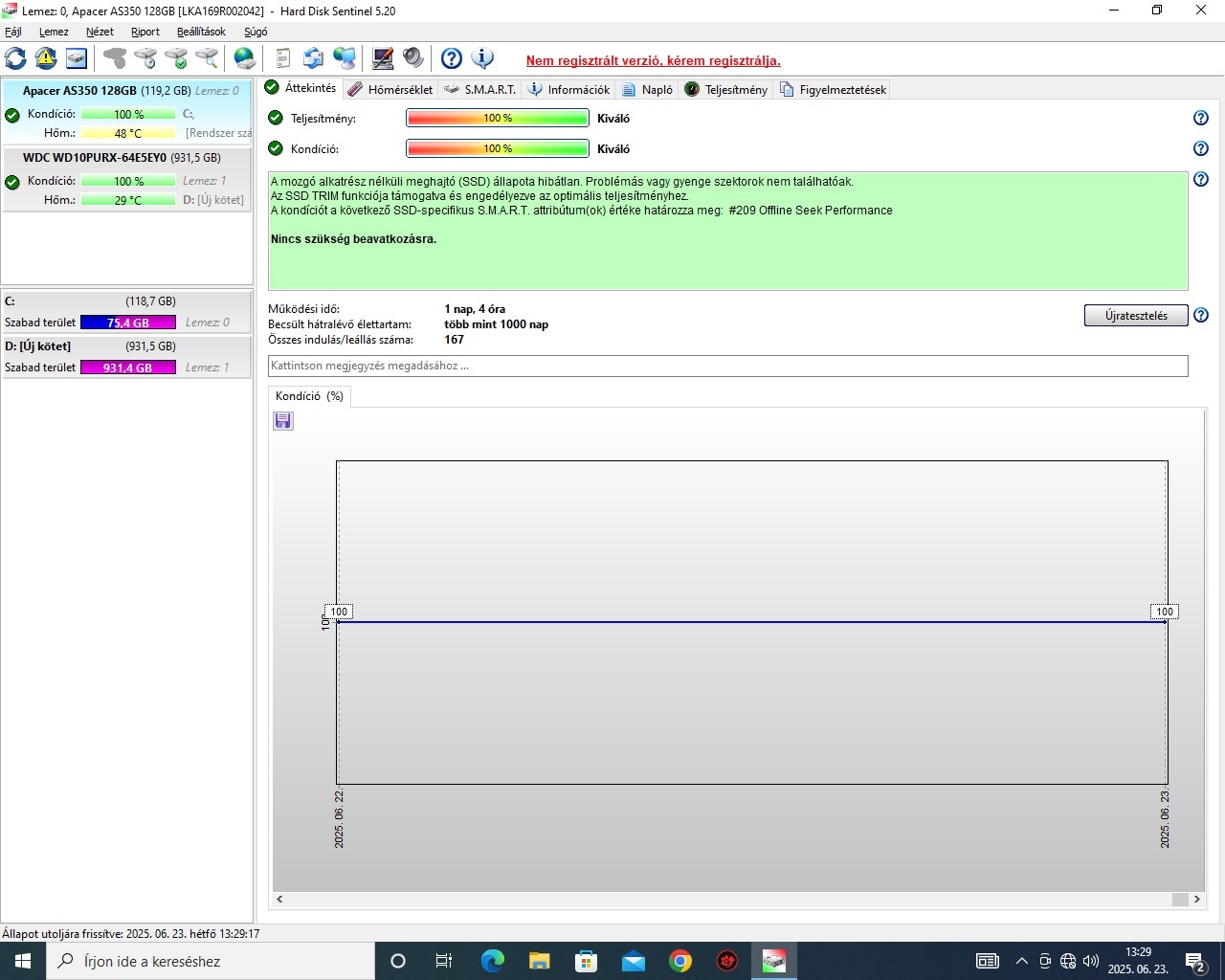Click help icon beside Teljesítmény row
1225x980 pixels.
[1201, 118]
